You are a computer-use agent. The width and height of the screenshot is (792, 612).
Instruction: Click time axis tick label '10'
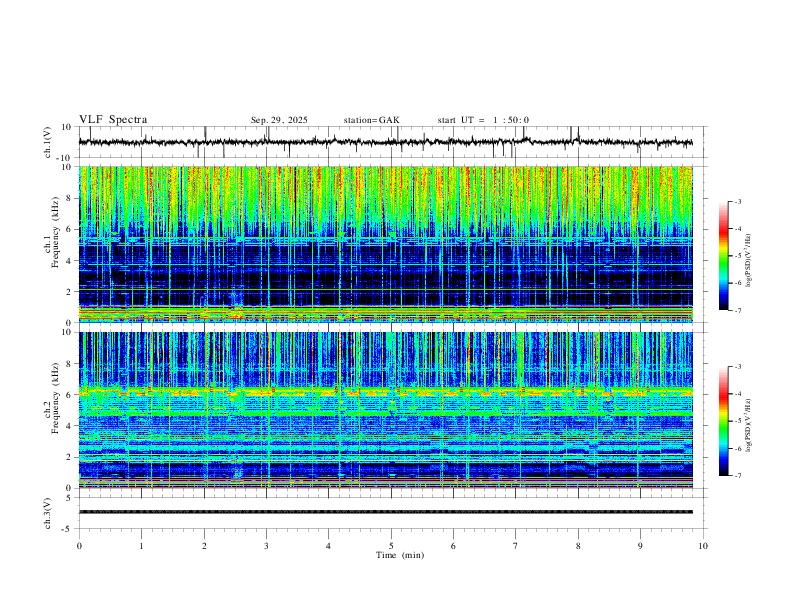(703, 546)
